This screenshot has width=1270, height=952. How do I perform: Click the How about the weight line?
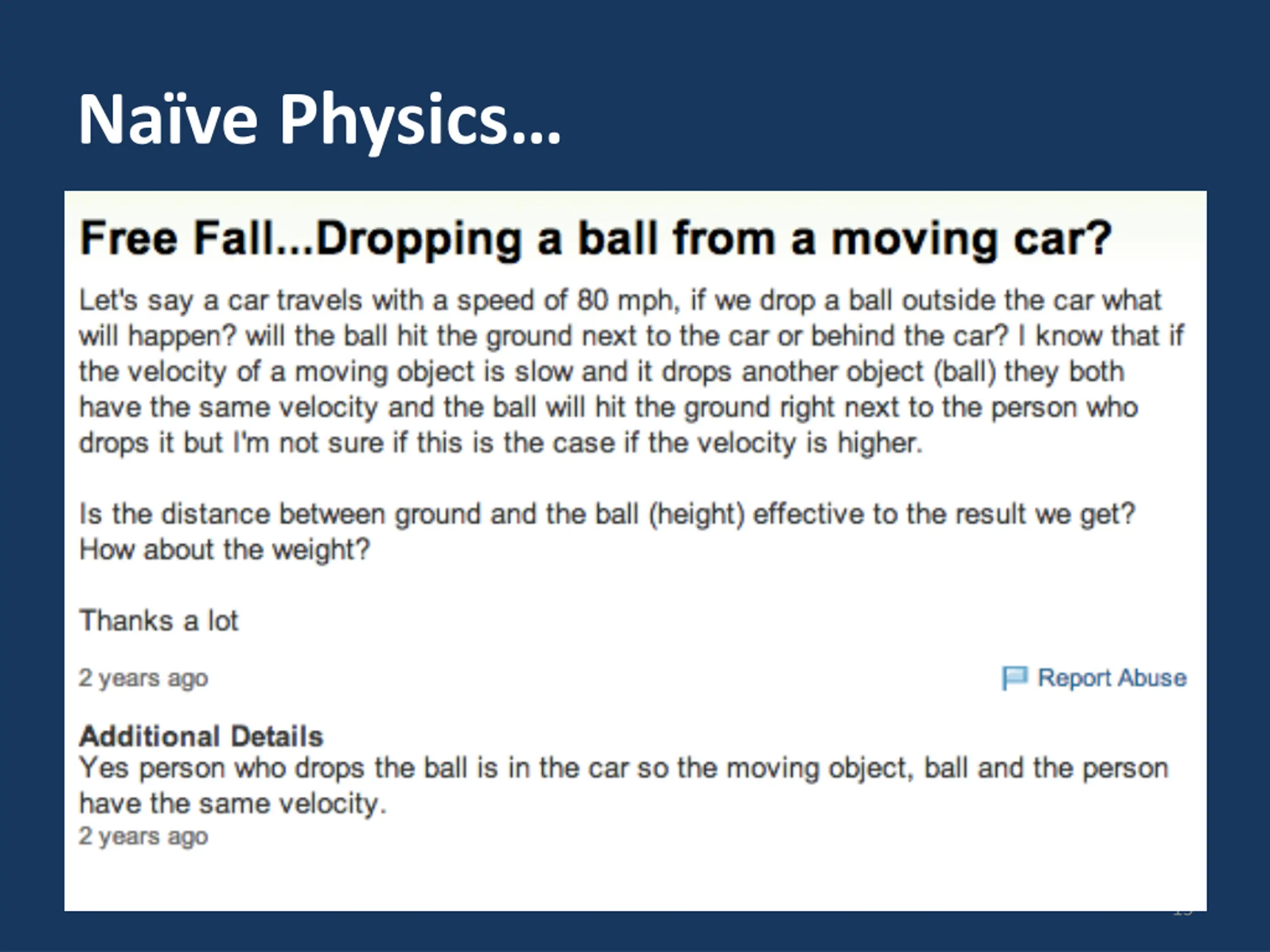(x=225, y=550)
